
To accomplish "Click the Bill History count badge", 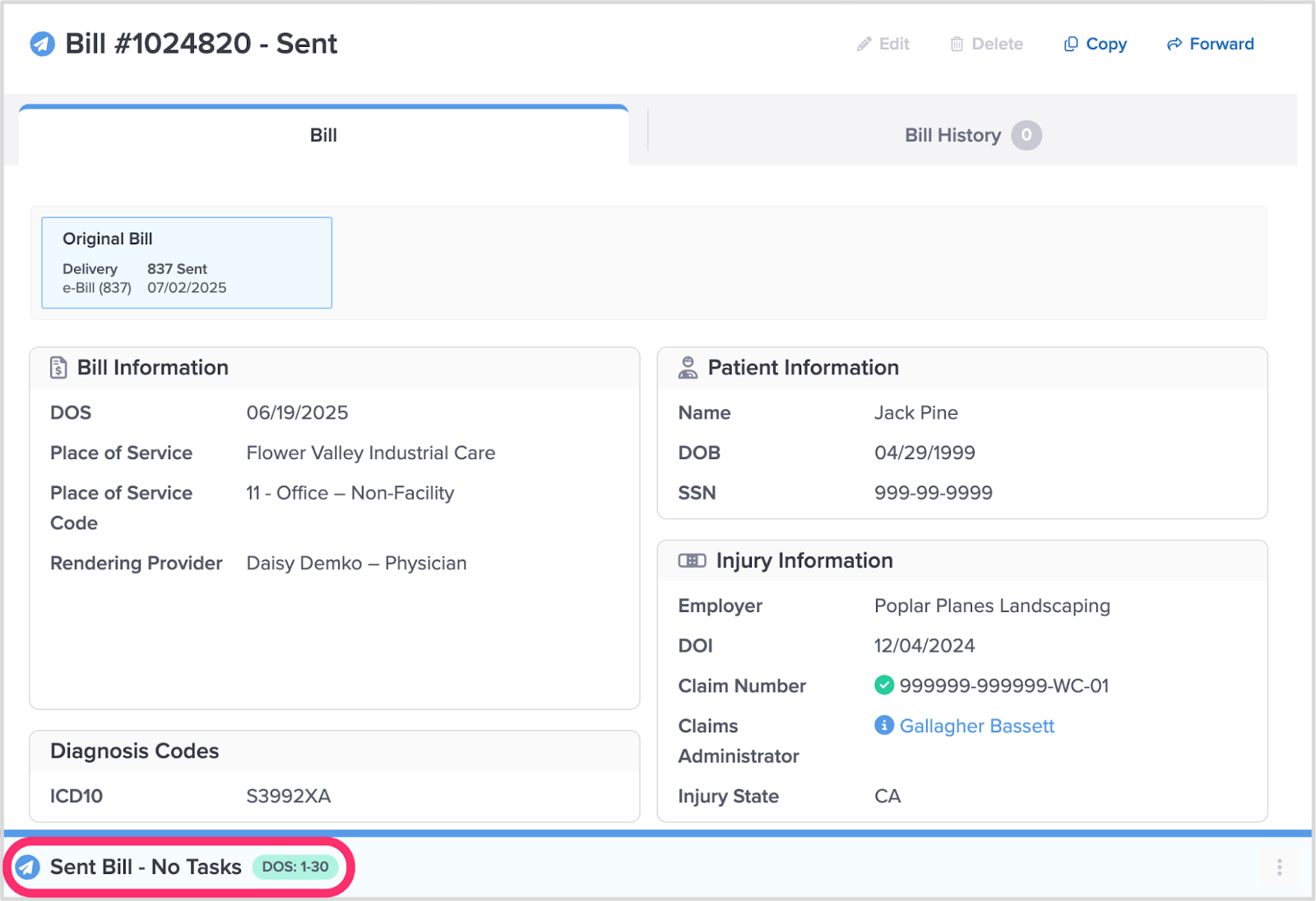I will click(x=1026, y=136).
